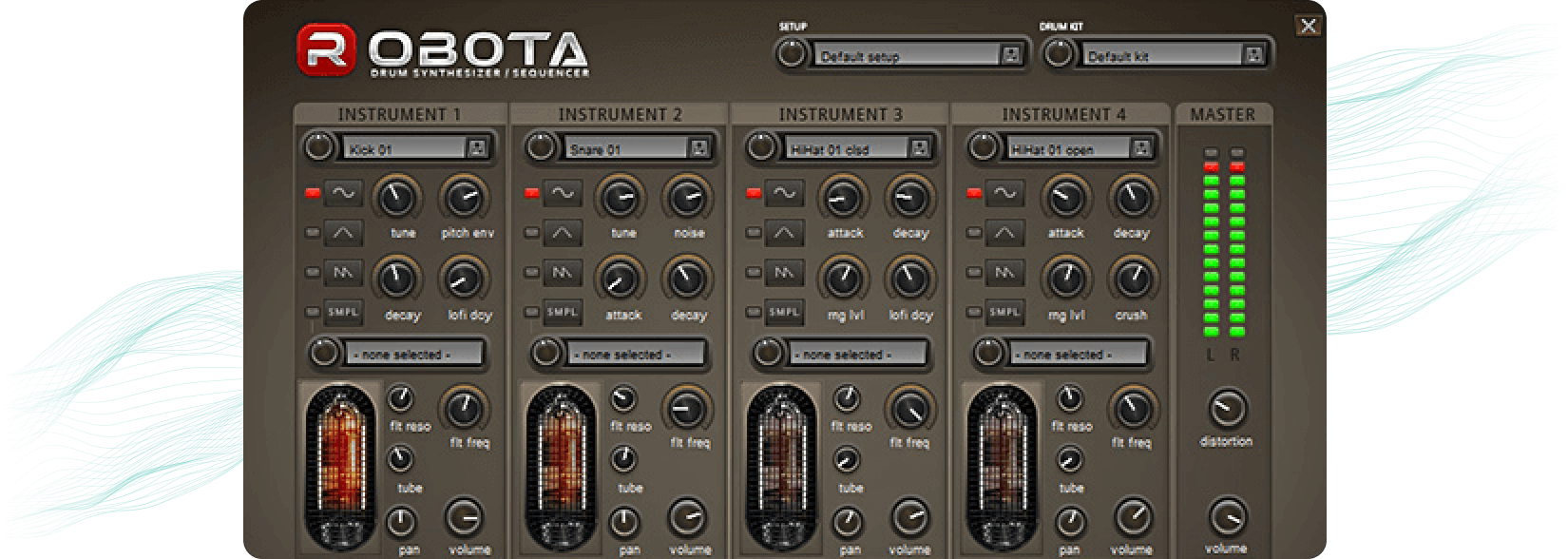Viewport: 1568px width, 559px height.
Task: Select the sawtooth wave button in Instrument 1
Action: click(342, 272)
